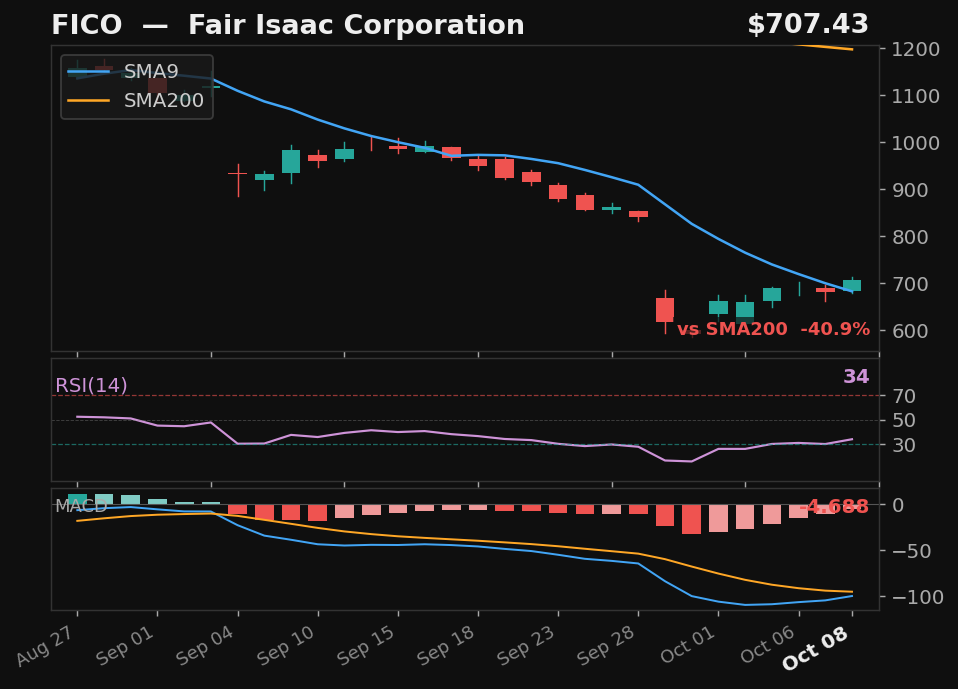
Task: Click the 600 price axis label
Action: coord(910,331)
